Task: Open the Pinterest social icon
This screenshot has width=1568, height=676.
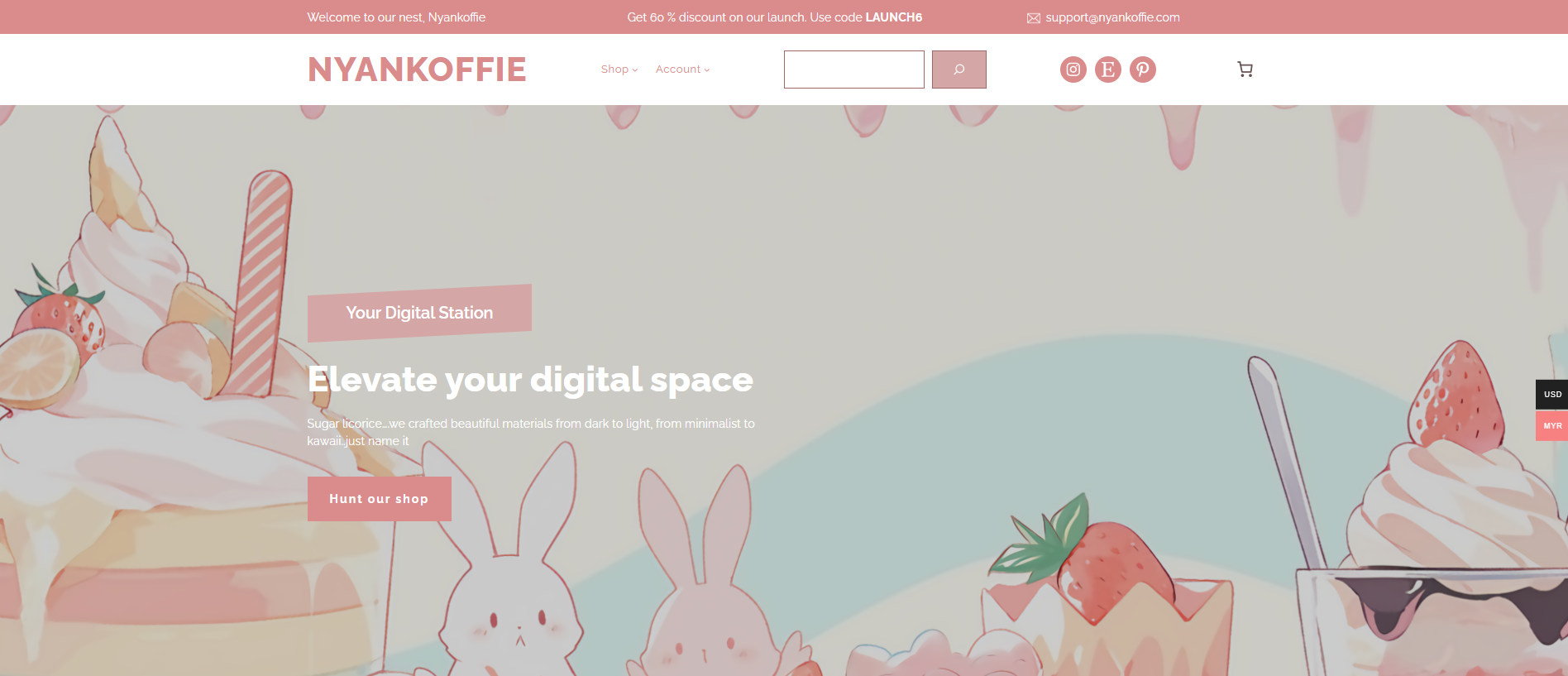Action: point(1142,70)
